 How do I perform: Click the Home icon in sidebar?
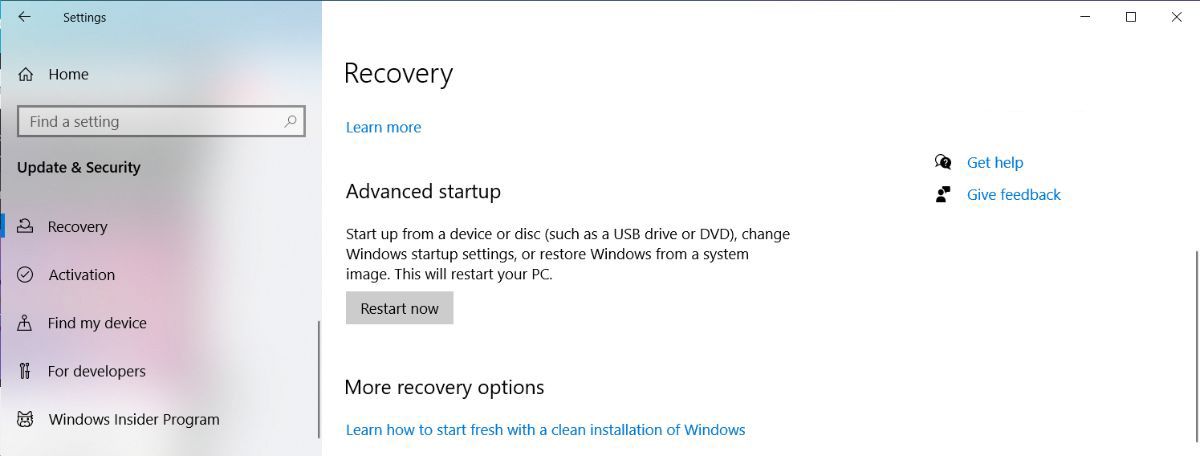[x=26, y=75]
